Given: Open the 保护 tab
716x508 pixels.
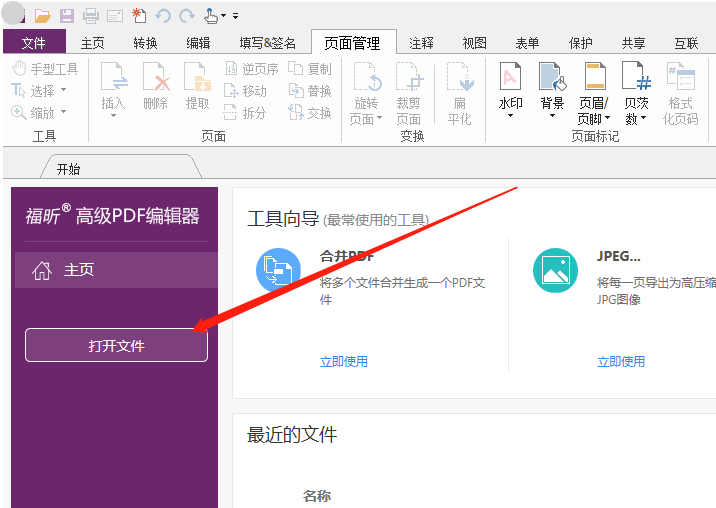Looking at the screenshot, I should (x=580, y=43).
